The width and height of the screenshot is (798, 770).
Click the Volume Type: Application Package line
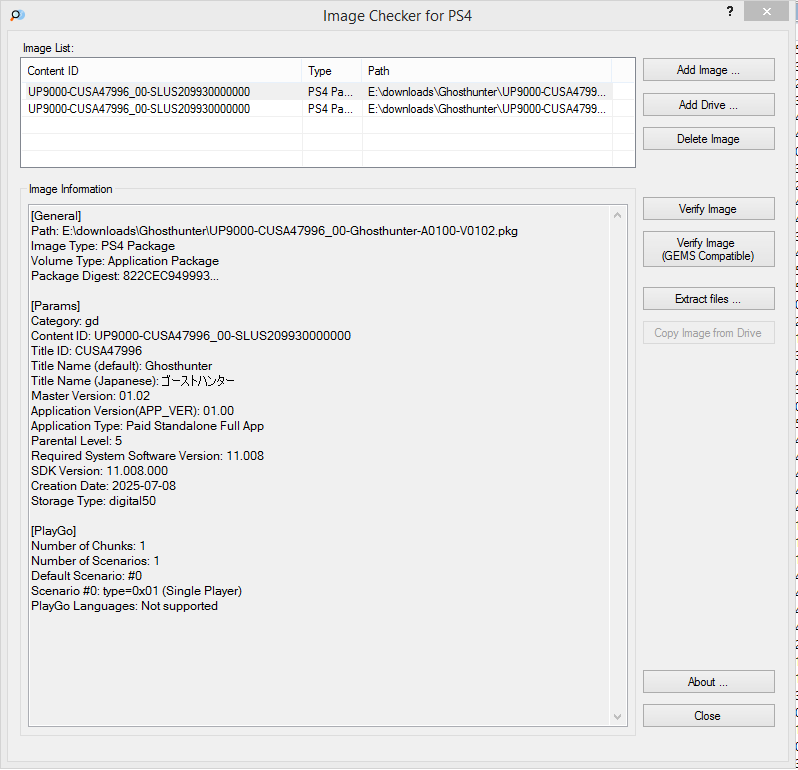pos(125,261)
